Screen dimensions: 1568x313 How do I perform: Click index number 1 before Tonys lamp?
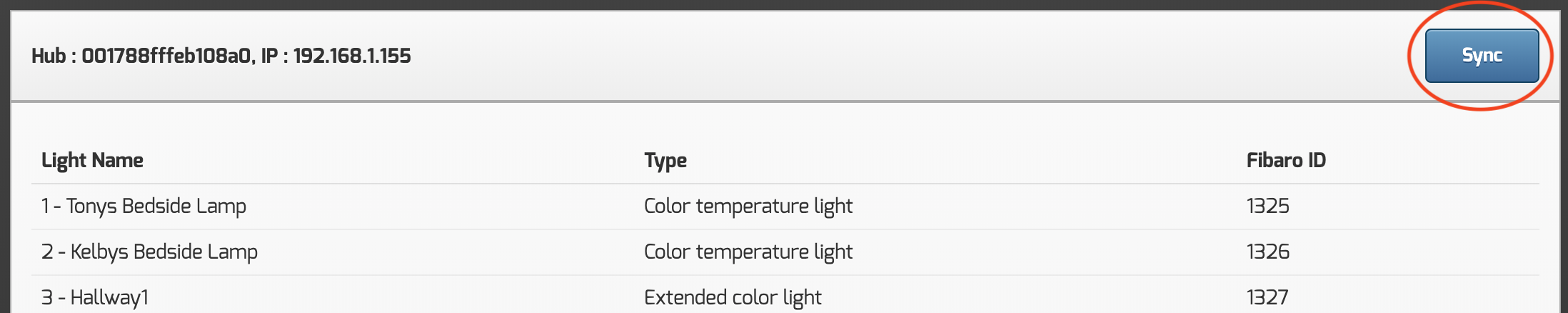click(45, 207)
